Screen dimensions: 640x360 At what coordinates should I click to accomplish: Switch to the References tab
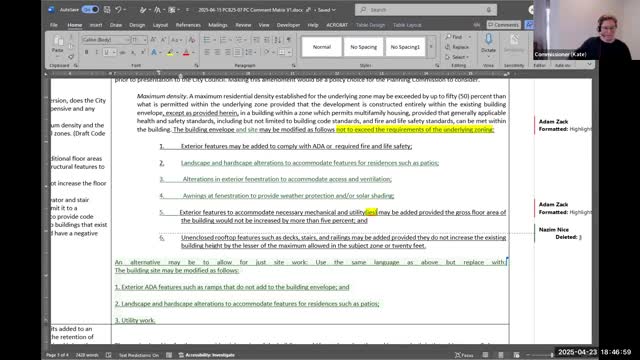coord(188,25)
